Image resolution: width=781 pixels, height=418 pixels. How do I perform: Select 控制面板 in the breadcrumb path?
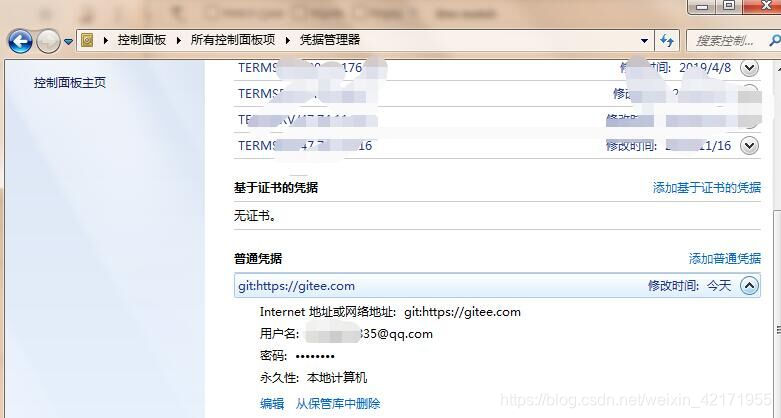pyautogui.click(x=142, y=40)
